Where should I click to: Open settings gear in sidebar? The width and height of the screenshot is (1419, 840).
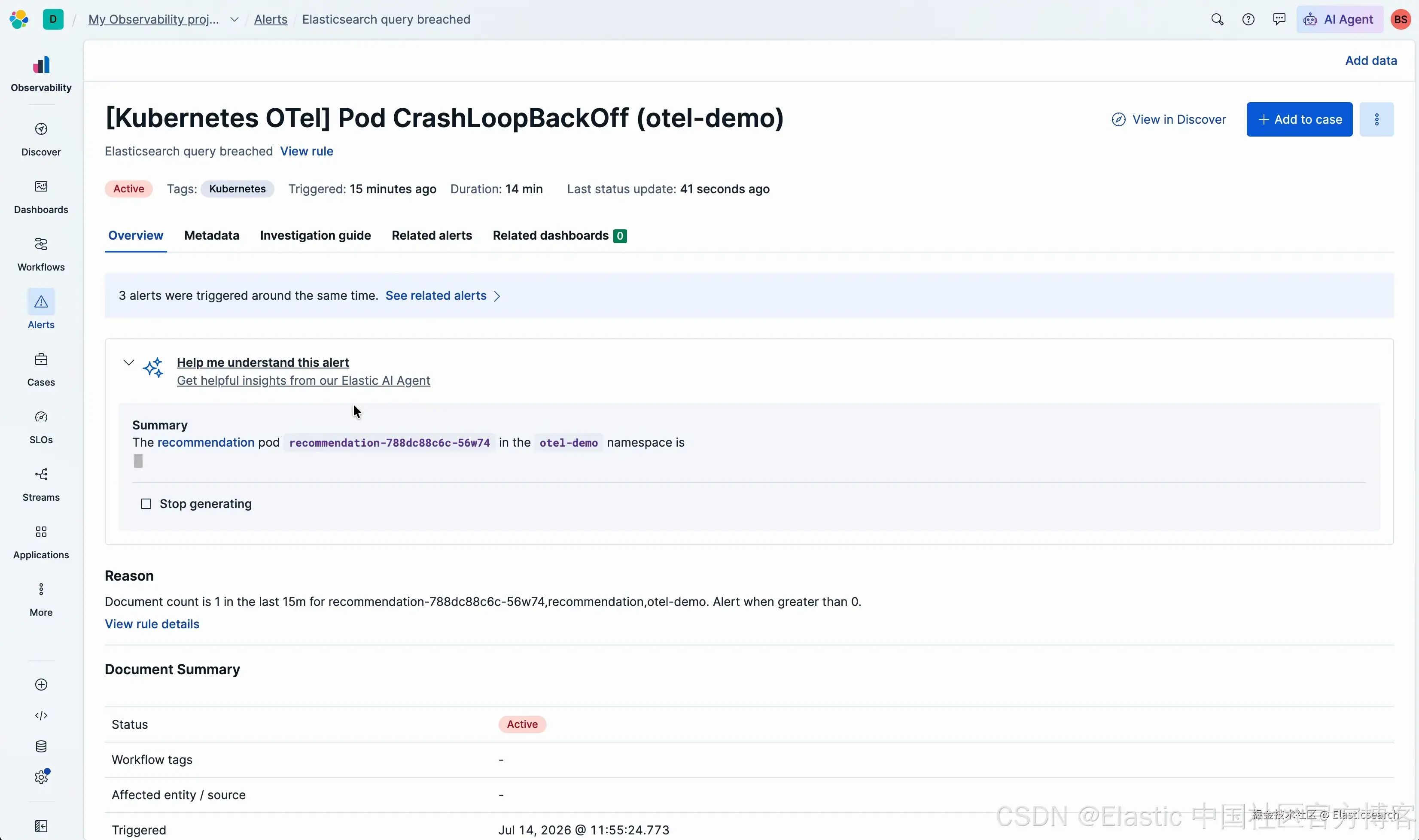click(41, 777)
